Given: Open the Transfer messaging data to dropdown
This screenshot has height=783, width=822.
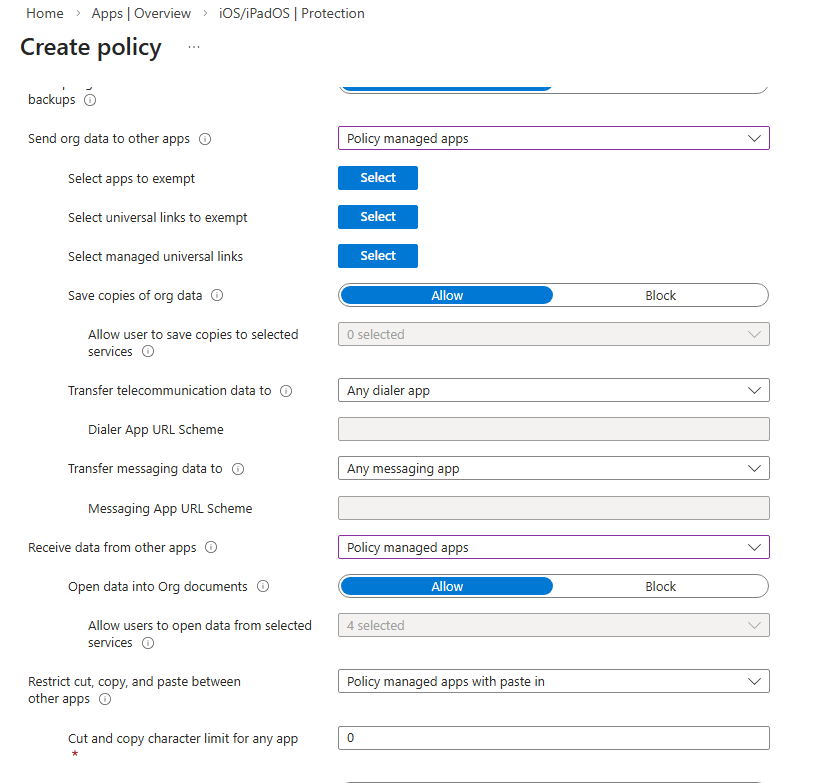Looking at the screenshot, I should [x=553, y=468].
